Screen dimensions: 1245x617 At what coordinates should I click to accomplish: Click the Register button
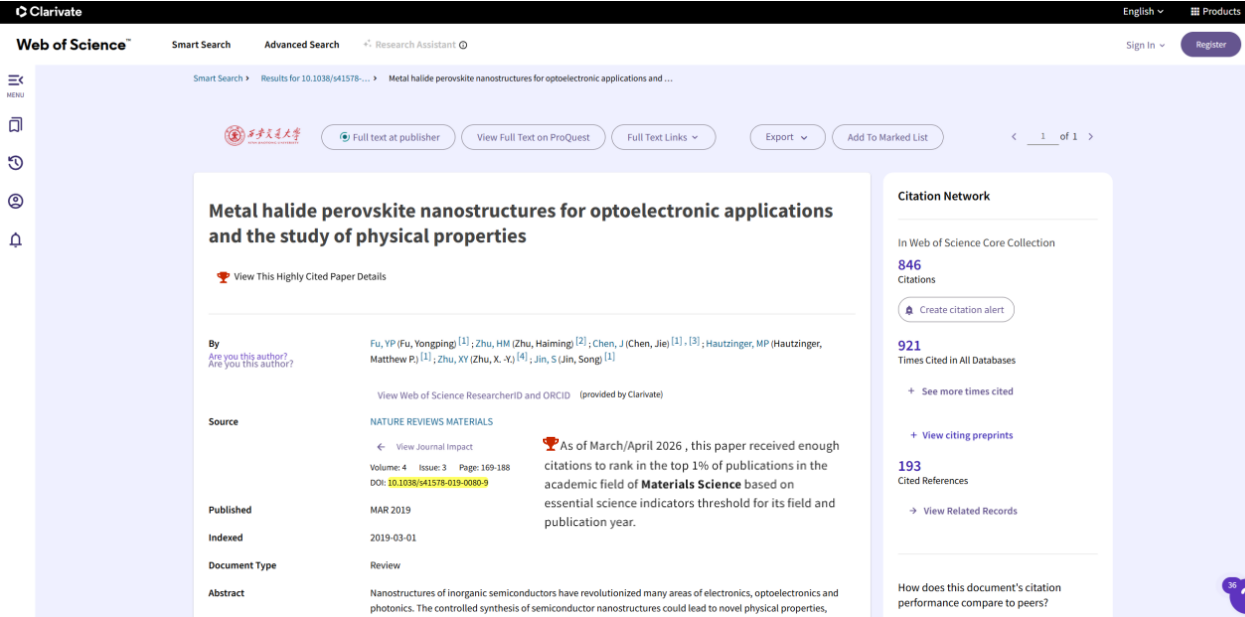point(1211,45)
